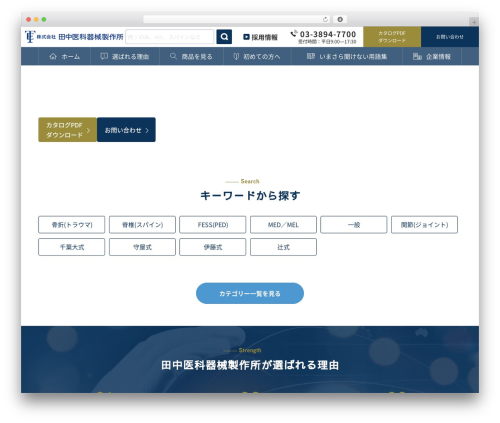Open 商品を見る in the navigation bar
Viewport: 500px width, 423px height.
coord(191,56)
